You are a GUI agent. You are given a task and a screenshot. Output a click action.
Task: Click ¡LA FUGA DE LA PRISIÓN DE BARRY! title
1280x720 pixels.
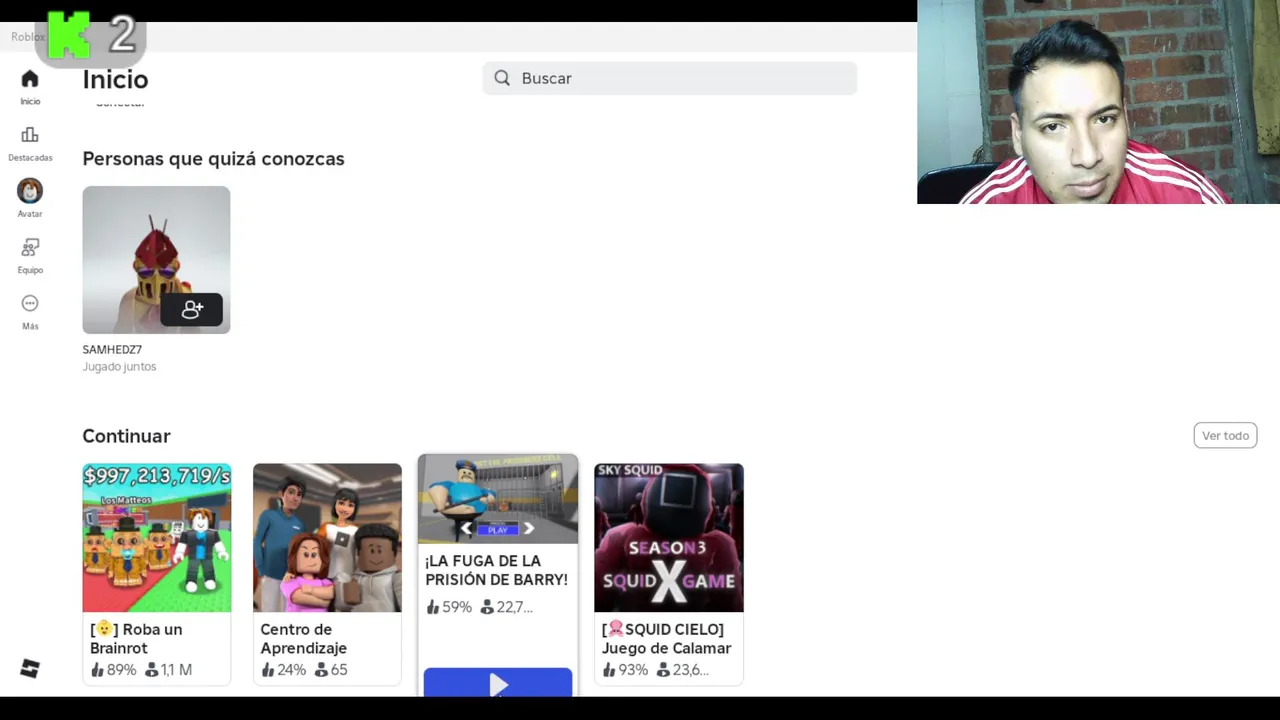coord(496,570)
